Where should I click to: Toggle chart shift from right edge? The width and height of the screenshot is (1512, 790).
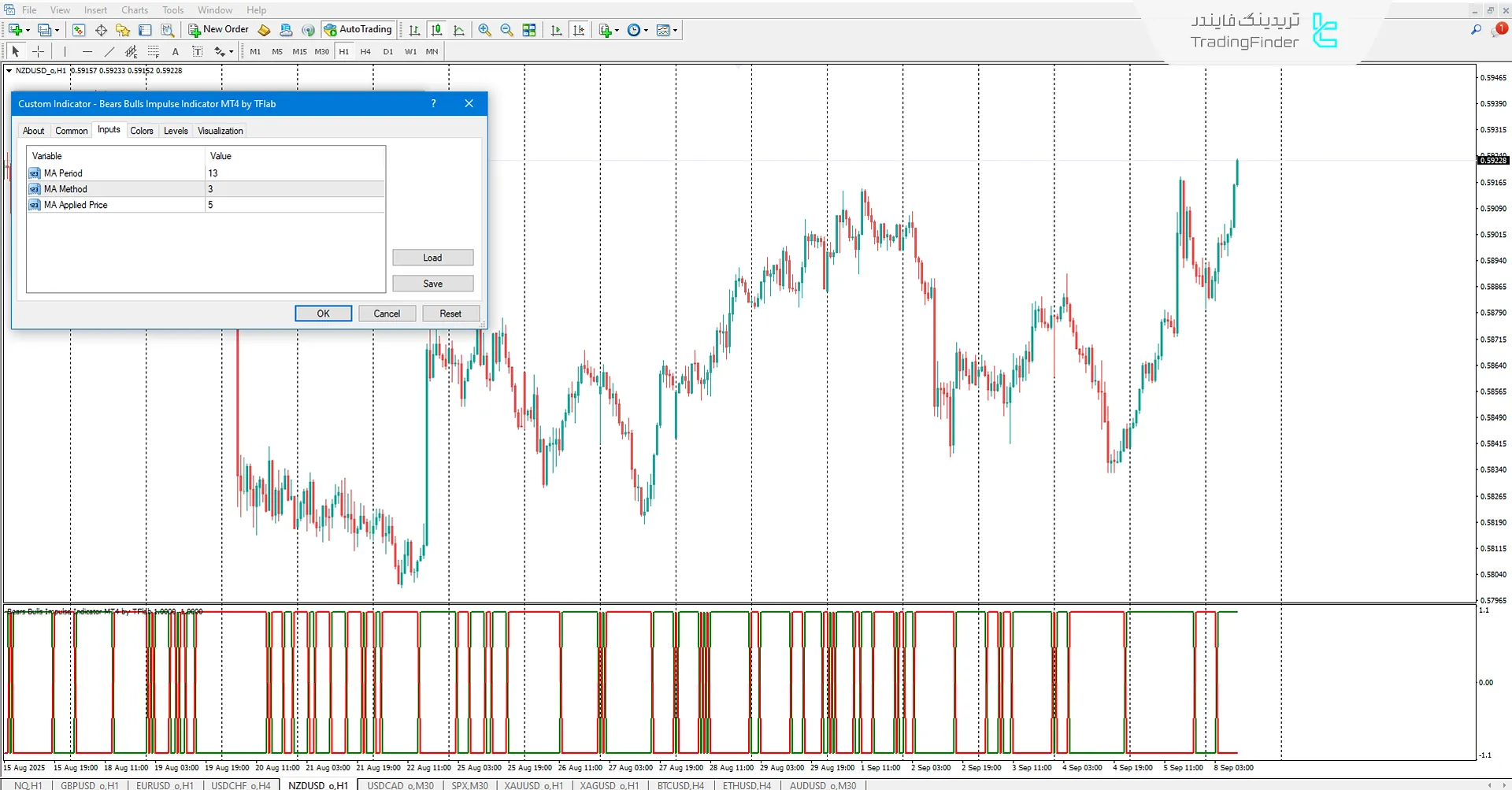580,30
